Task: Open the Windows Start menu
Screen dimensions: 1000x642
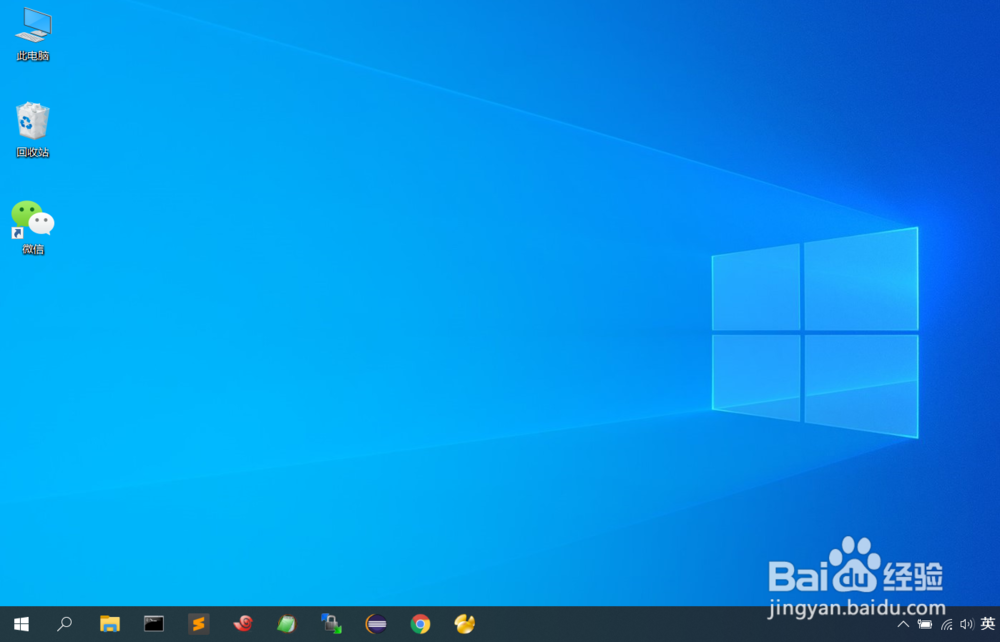Action: tap(21, 624)
